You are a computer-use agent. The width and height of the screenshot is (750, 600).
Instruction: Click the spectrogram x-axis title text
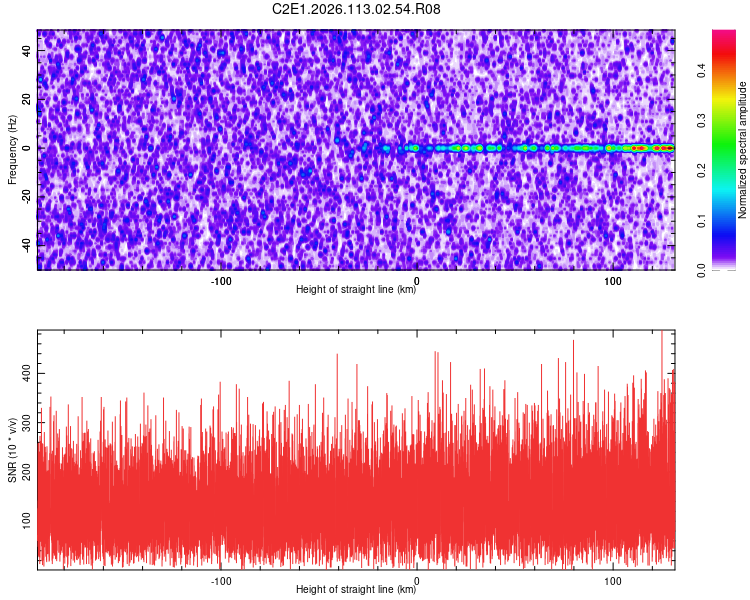click(x=356, y=289)
